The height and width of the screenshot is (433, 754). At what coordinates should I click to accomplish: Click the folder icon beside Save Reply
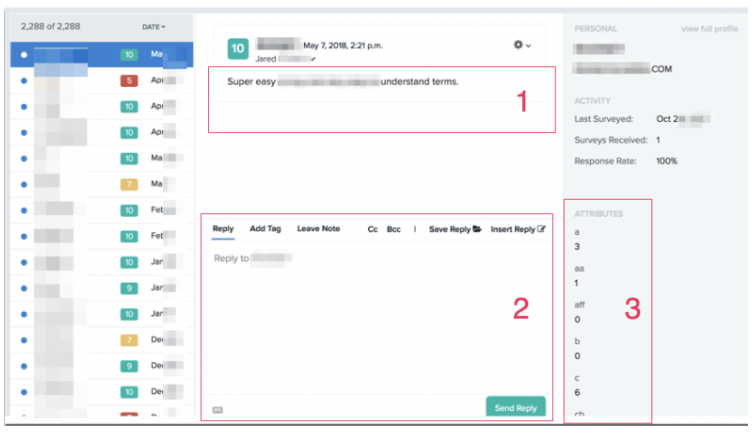point(477,229)
